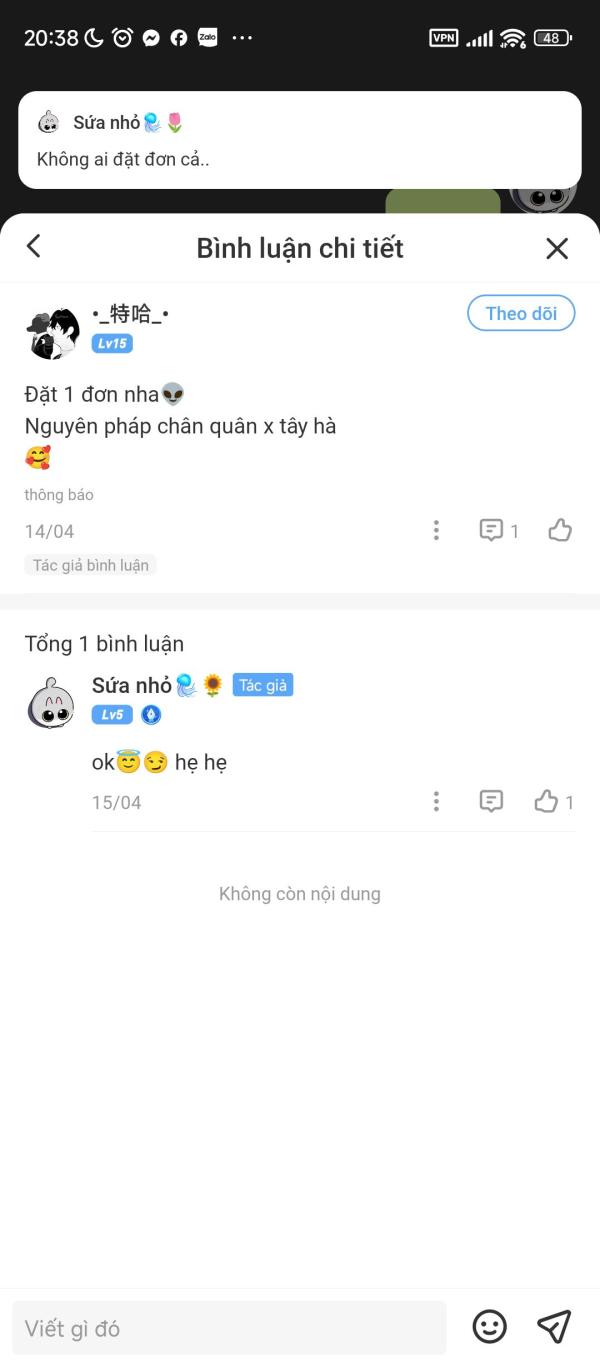Focus the Viết gì đó input field
The image size is (600, 1367).
[x=229, y=1328]
